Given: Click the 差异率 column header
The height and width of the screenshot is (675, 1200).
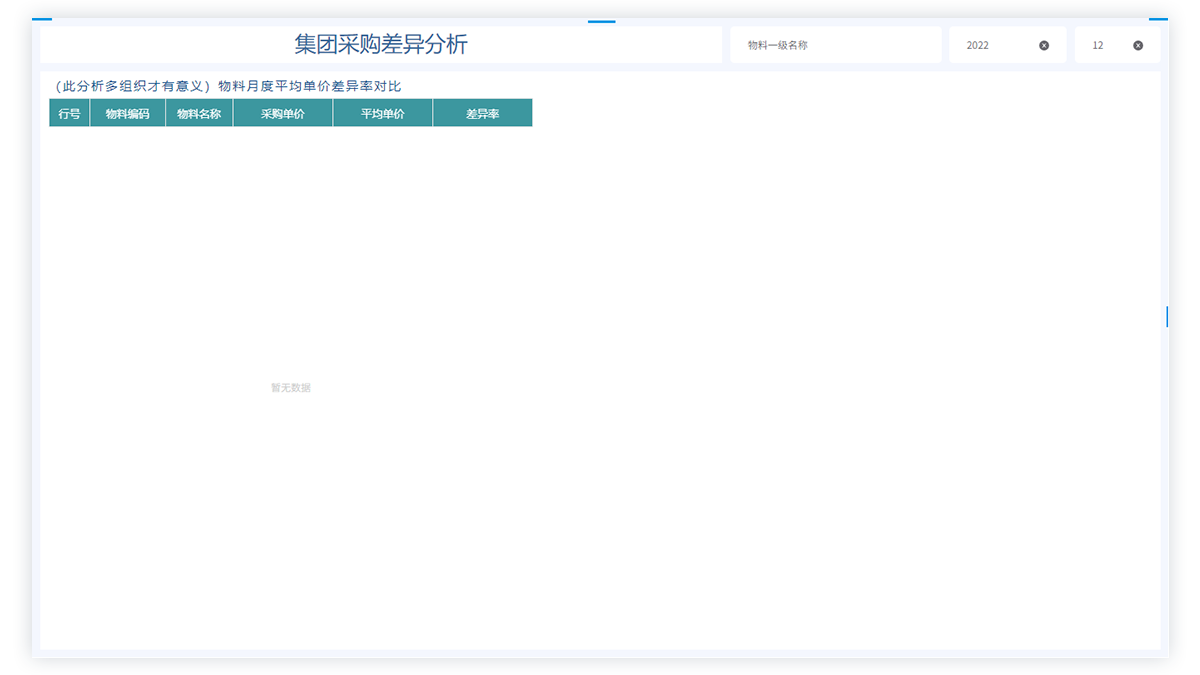Looking at the screenshot, I should [483, 113].
